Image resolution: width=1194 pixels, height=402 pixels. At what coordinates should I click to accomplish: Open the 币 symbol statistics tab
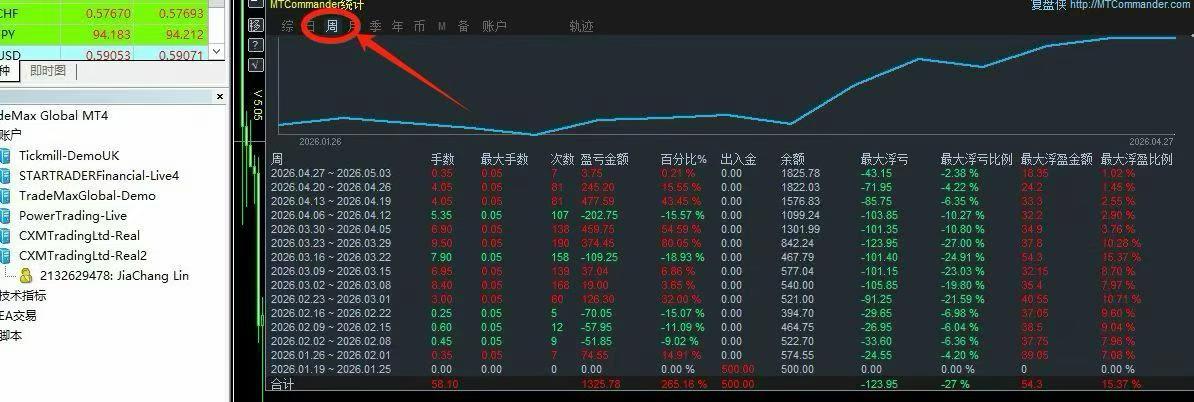420,26
